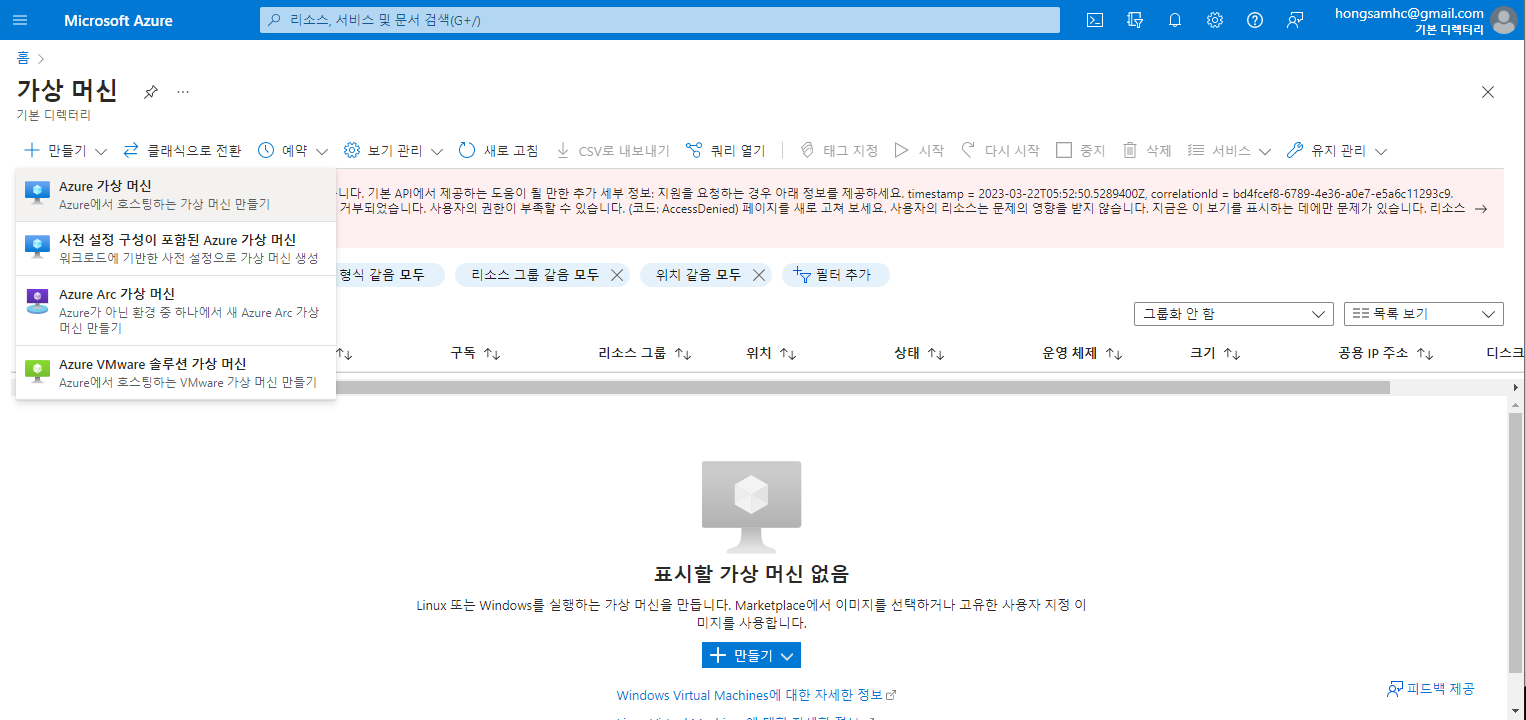Sort by 운영 체제 column header

click(1082, 353)
